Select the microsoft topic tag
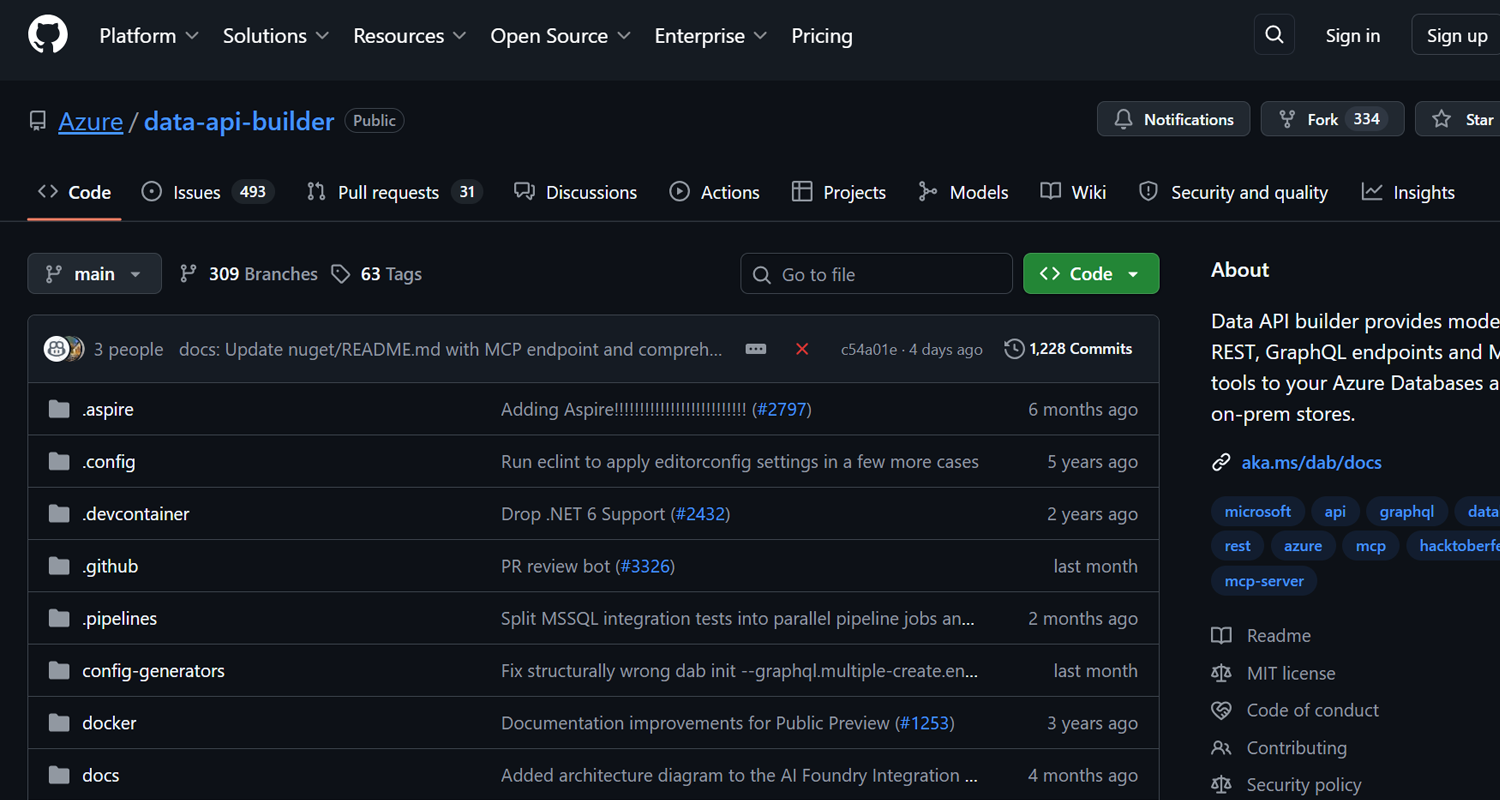The height and width of the screenshot is (800, 1500). 1258,511
